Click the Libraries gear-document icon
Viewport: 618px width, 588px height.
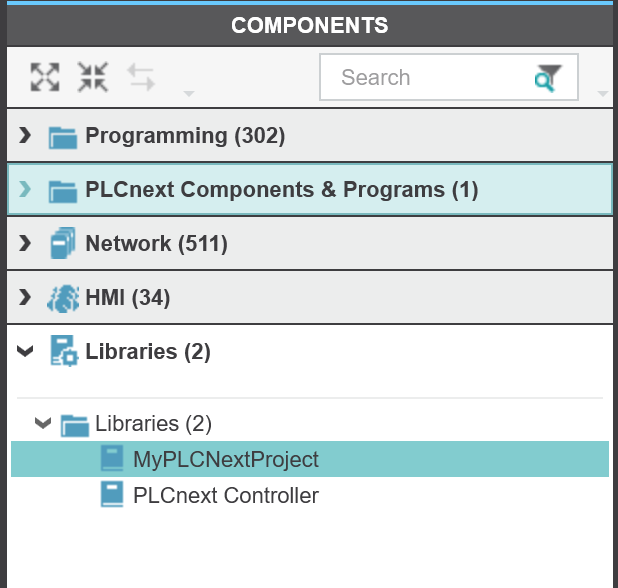[63, 352]
